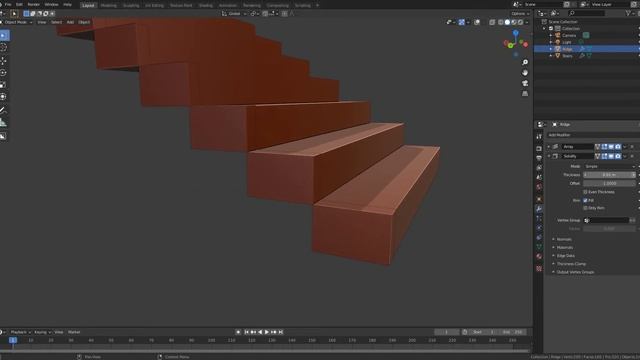Click the viewport pan hand icon

pyautogui.click(x=525, y=73)
